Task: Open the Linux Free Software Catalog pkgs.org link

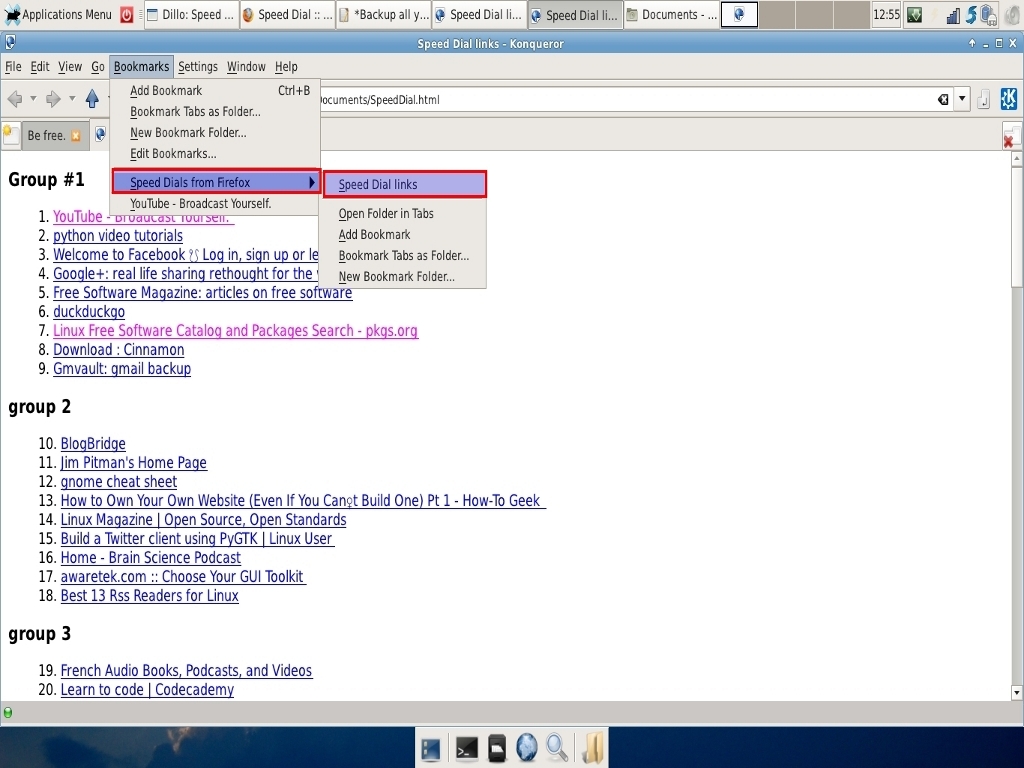Action: coord(235,330)
